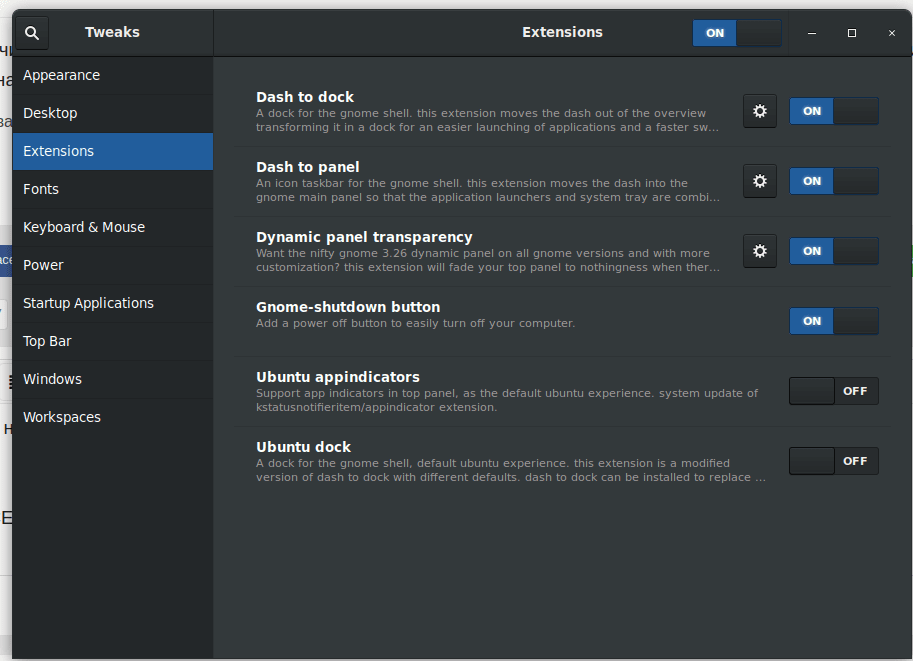Switch off Gnome-shutdown button extension
This screenshot has width=913, height=661.
(x=834, y=321)
